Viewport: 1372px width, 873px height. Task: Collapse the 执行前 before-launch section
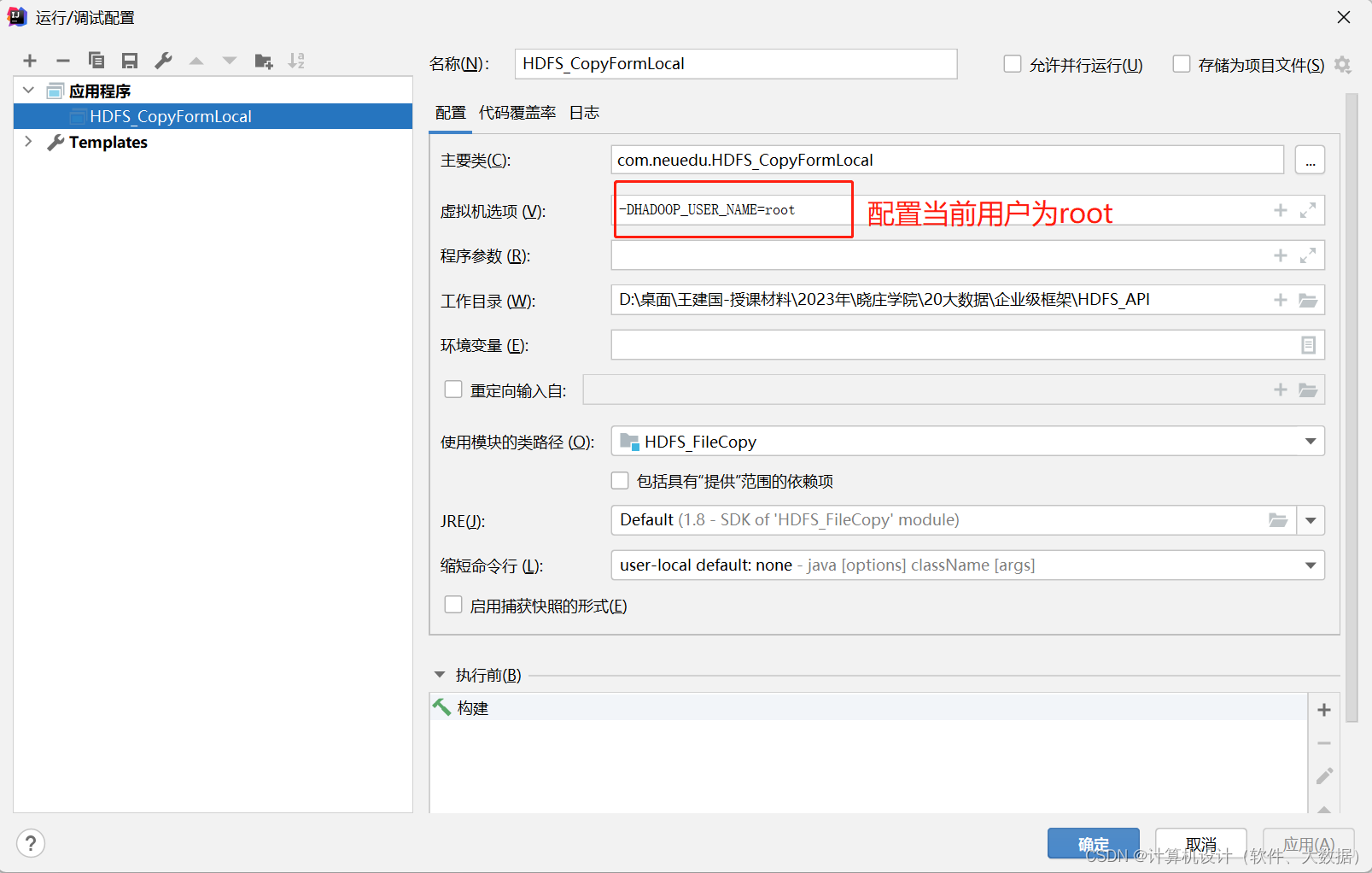[440, 675]
